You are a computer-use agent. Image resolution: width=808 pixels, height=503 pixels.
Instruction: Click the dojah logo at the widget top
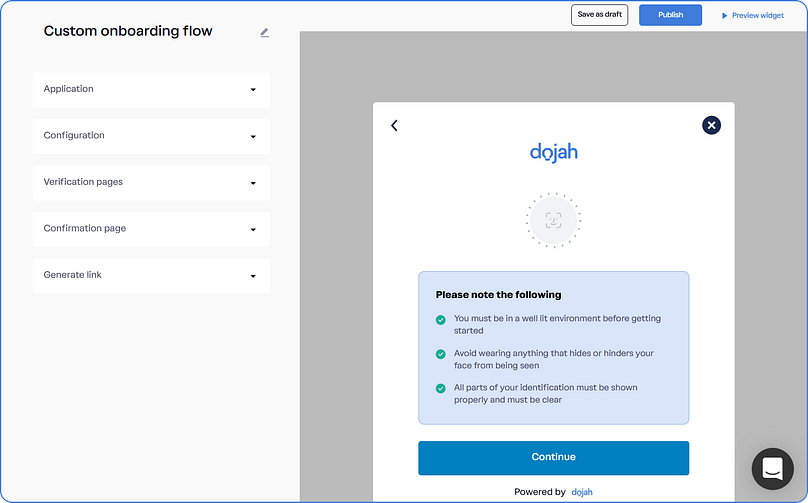(x=553, y=153)
